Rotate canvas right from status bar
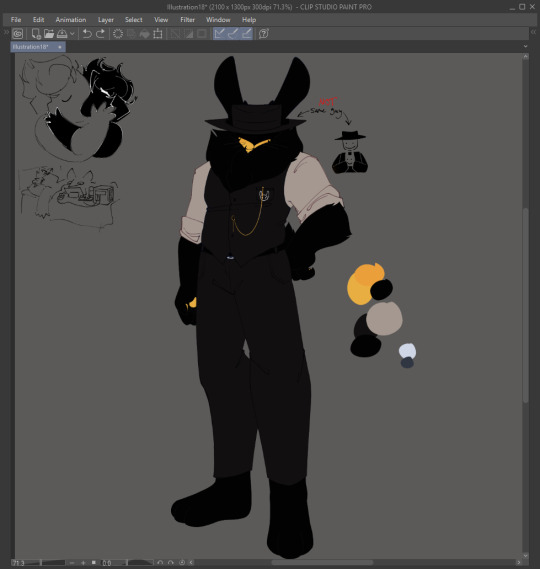 [171, 562]
